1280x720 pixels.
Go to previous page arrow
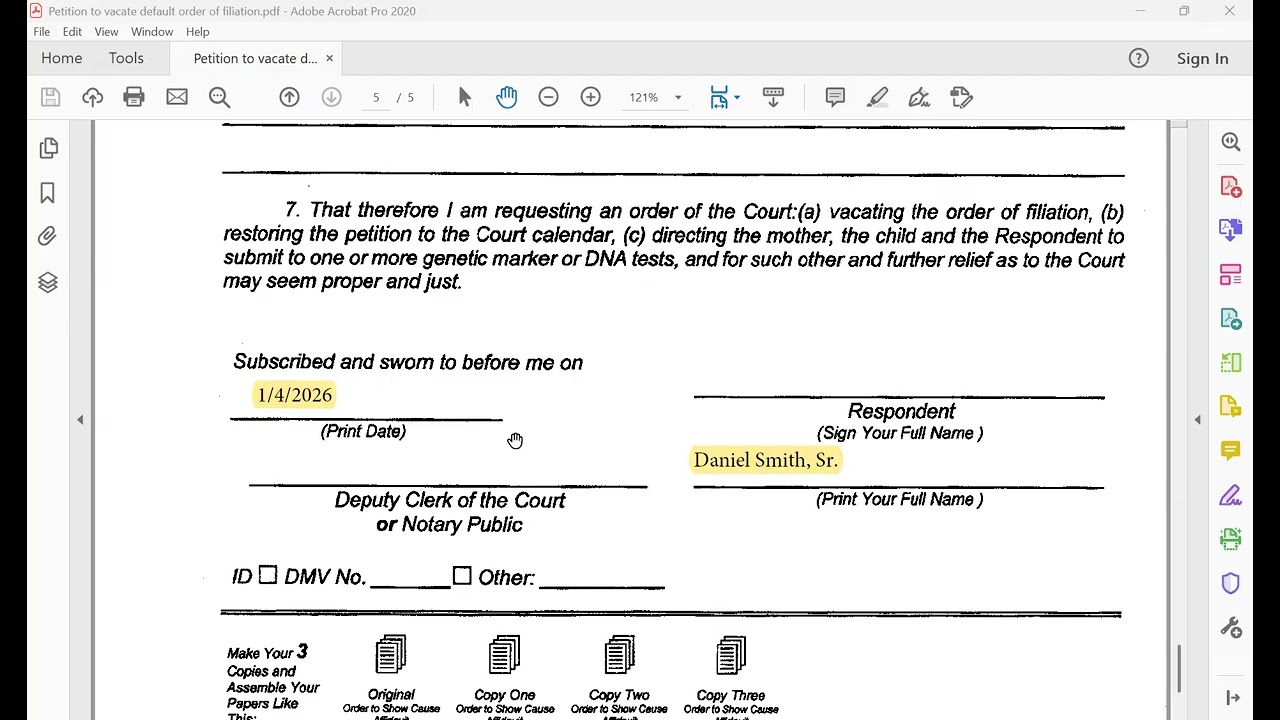pos(289,97)
